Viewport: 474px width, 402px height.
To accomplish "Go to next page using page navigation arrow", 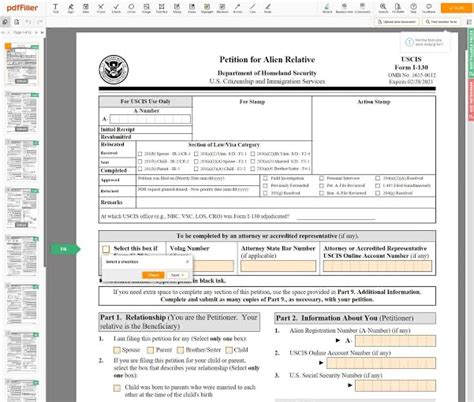I will click(x=36, y=33).
